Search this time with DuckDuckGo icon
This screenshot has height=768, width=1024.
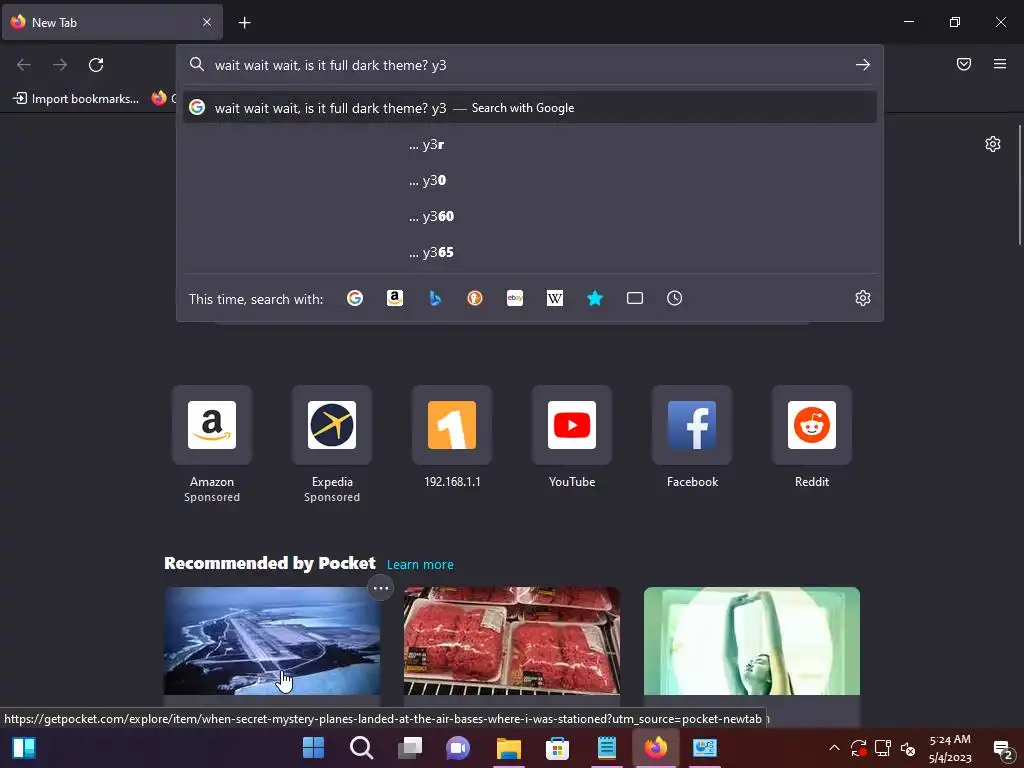click(x=475, y=298)
